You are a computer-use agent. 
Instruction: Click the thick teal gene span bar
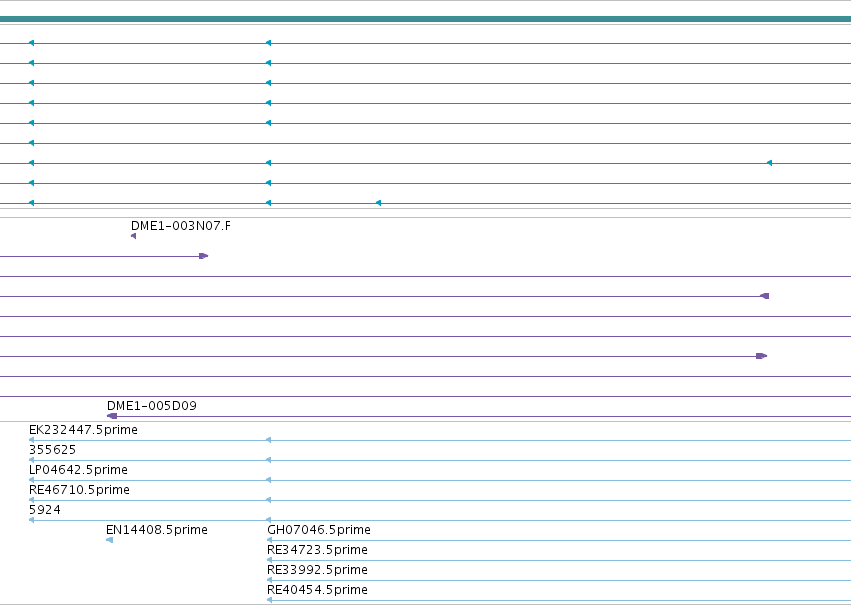click(x=426, y=19)
